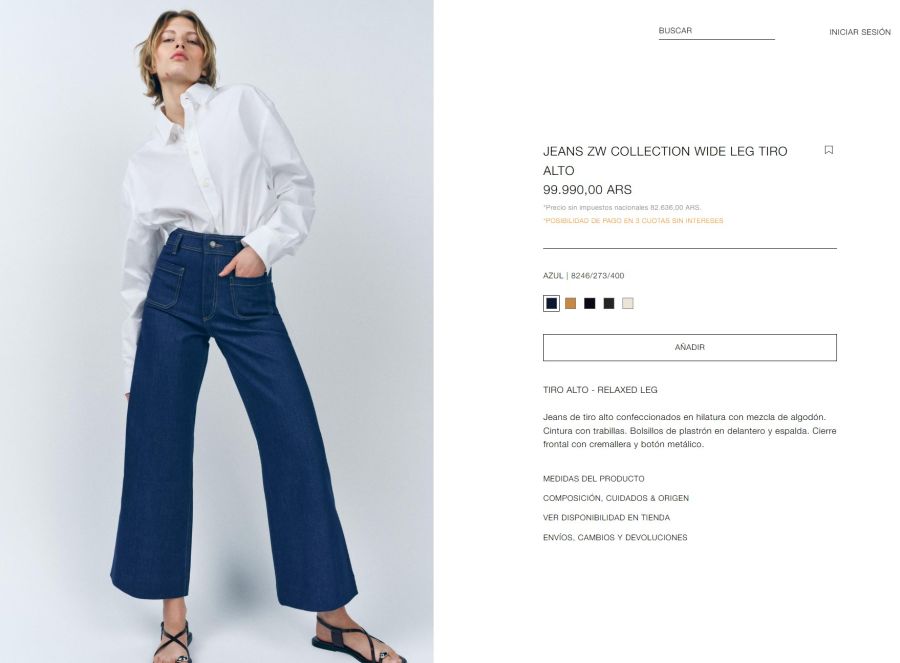Image resolution: width=900 pixels, height=663 pixels.
Task: Pick the third swatch, solid black
Action: (589, 303)
